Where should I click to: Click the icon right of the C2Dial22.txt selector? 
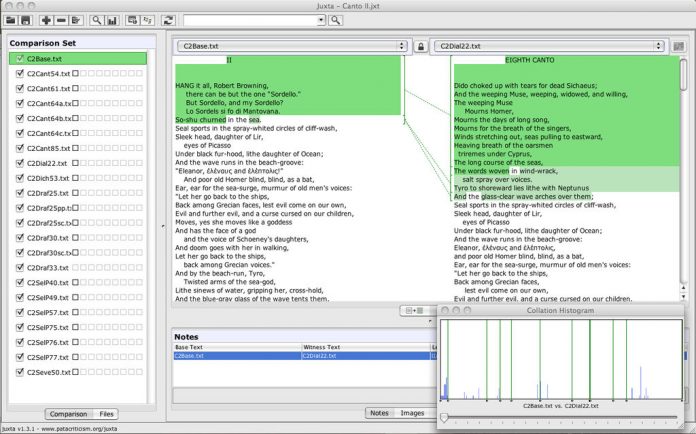click(x=678, y=46)
